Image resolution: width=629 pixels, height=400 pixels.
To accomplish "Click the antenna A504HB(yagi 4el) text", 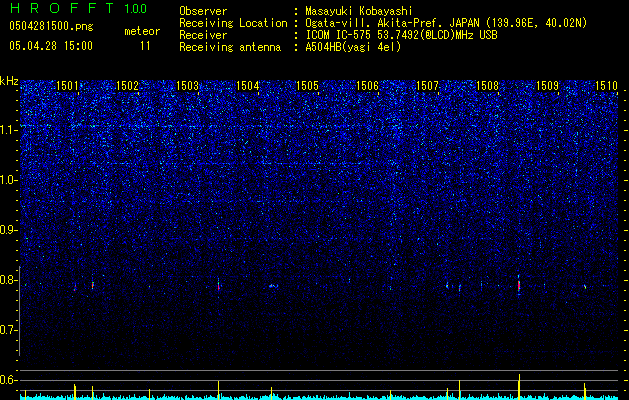I will tap(353, 47).
